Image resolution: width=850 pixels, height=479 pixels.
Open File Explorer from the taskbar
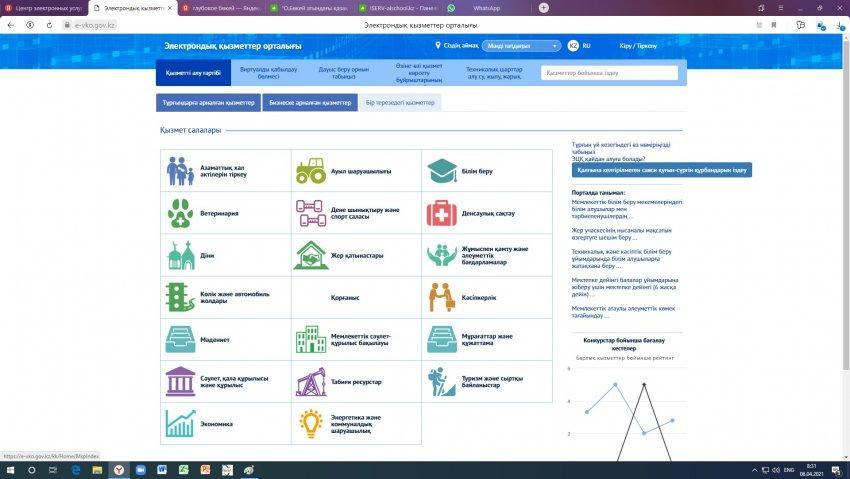(97, 470)
